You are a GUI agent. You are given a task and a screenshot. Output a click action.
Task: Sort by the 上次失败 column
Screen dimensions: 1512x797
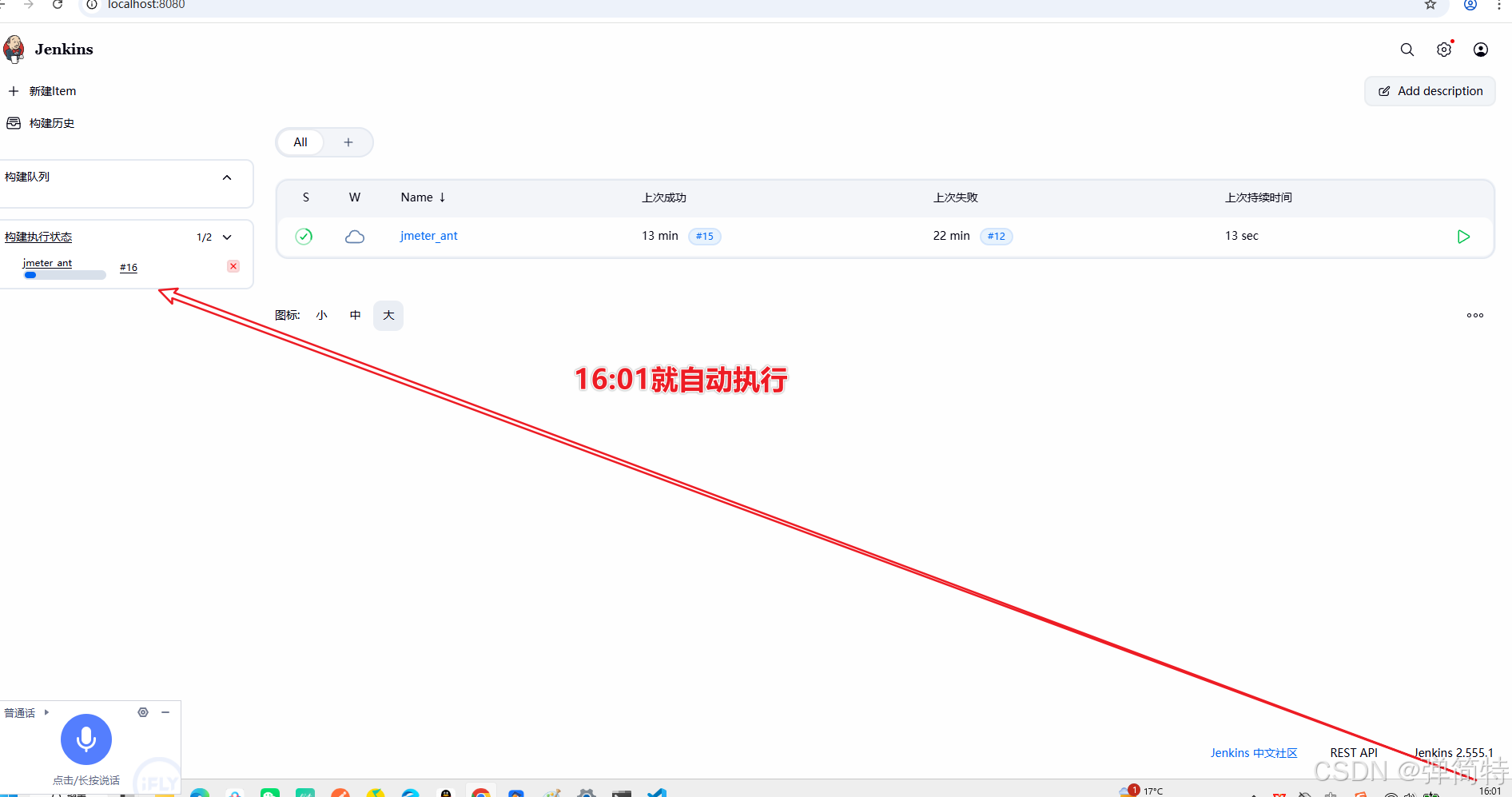tap(956, 197)
